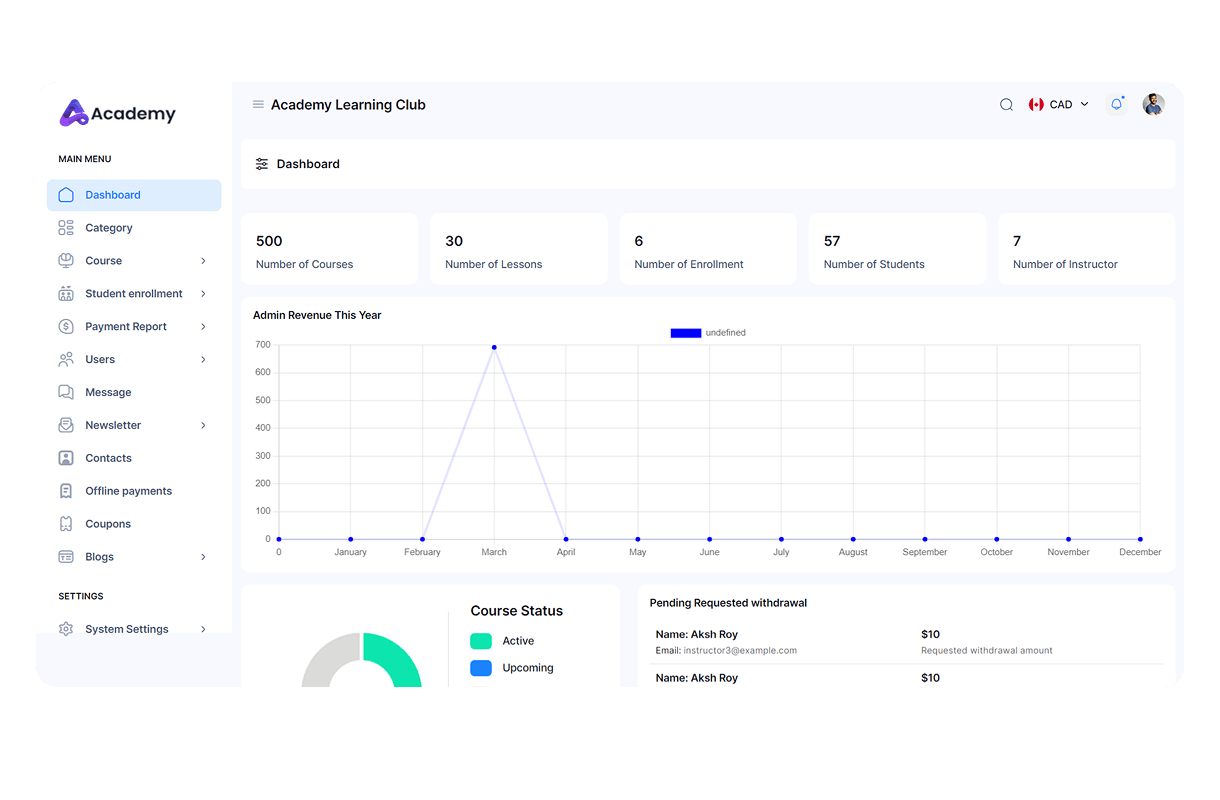1220x800 pixels.
Task: Expand the Users sidebar submenu
Action: (203, 360)
